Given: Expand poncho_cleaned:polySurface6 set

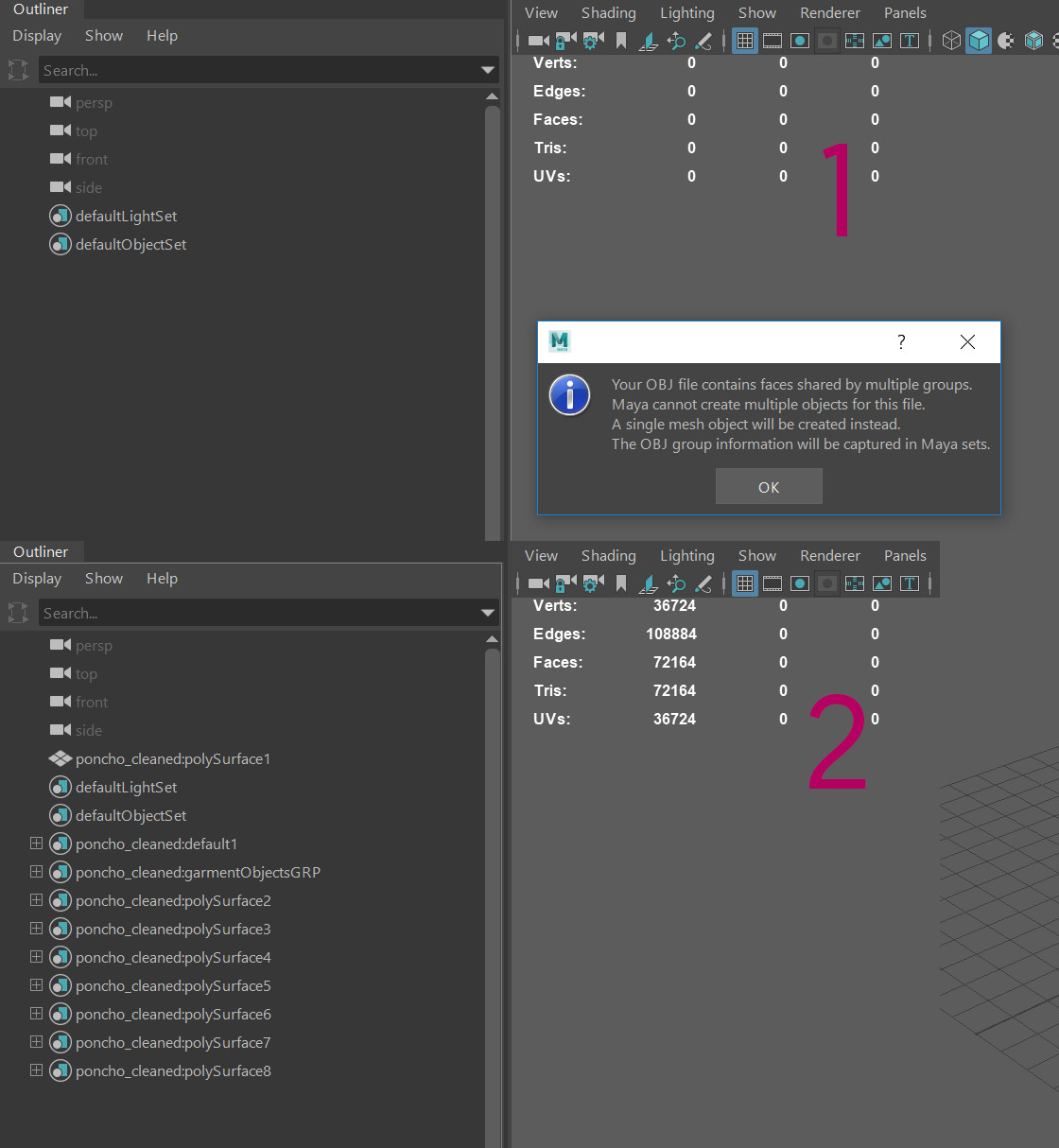Looking at the screenshot, I should point(36,1013).
